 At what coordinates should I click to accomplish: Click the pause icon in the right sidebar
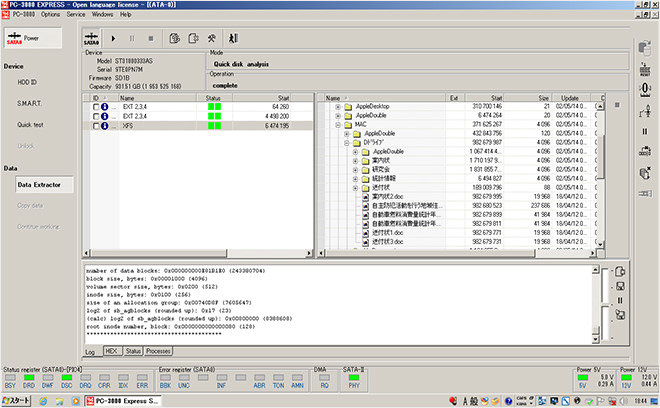pos(645,132)
